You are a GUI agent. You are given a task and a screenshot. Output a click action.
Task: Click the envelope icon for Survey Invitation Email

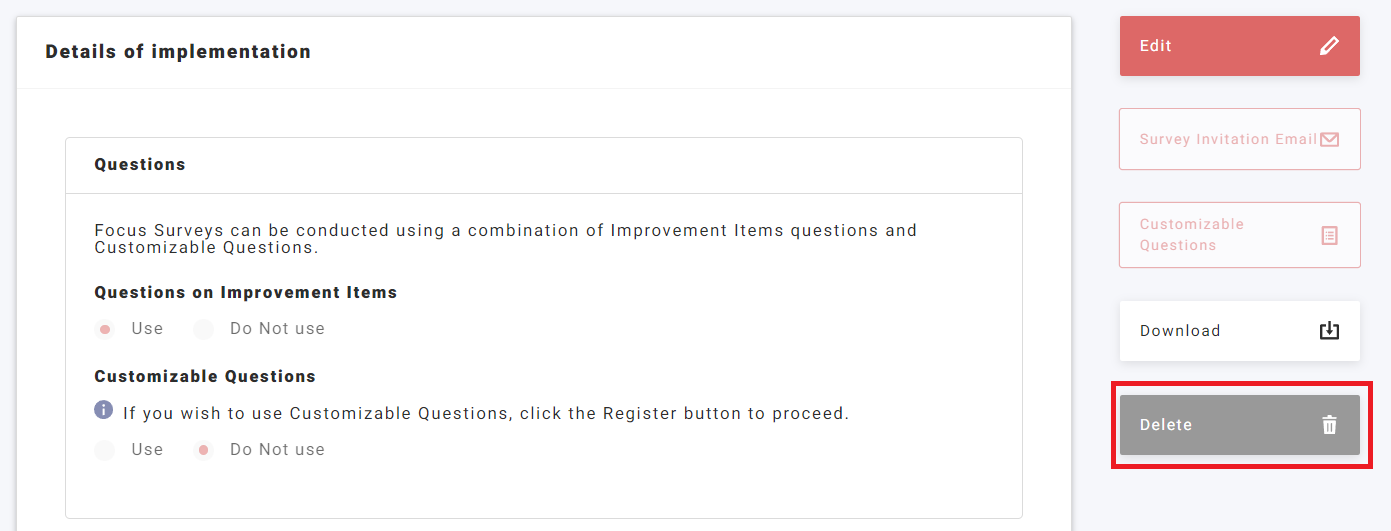(1329, 139)
